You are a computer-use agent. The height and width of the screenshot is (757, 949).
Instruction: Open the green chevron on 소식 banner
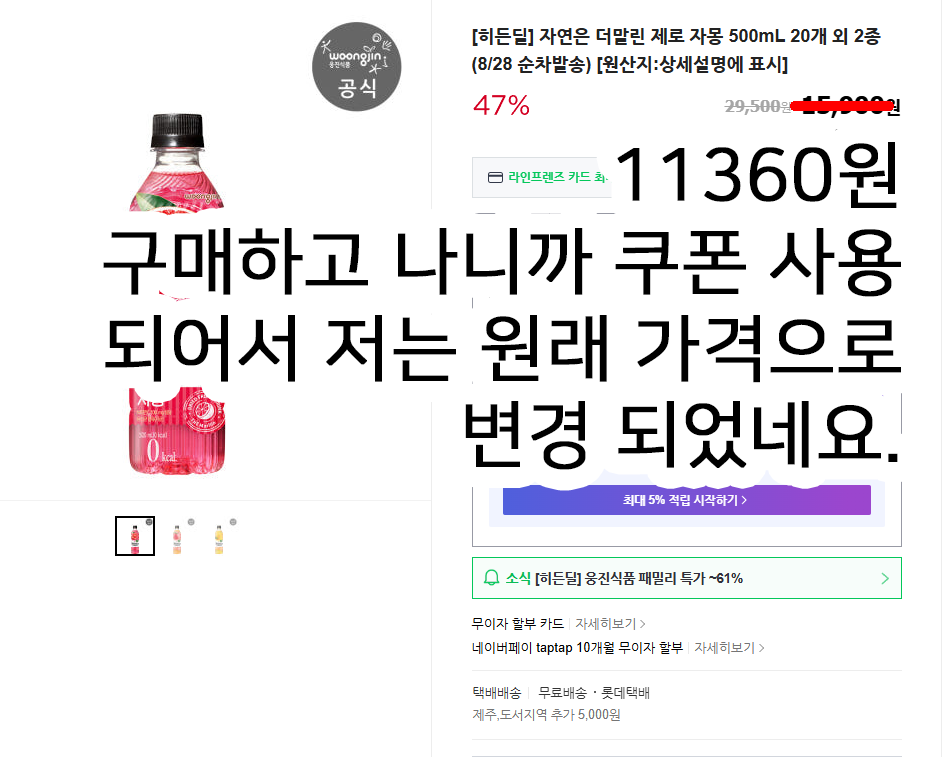885,578
